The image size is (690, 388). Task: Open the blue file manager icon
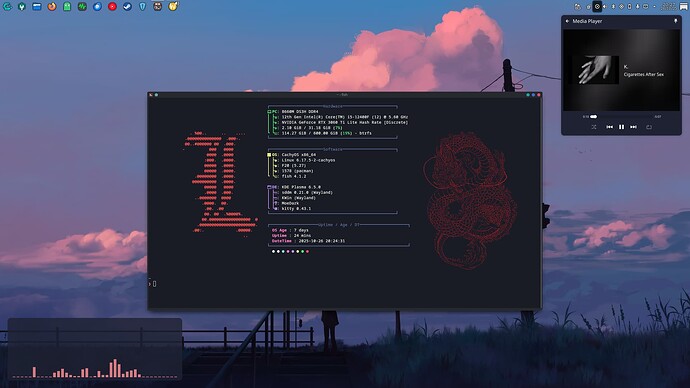(37, 6)
